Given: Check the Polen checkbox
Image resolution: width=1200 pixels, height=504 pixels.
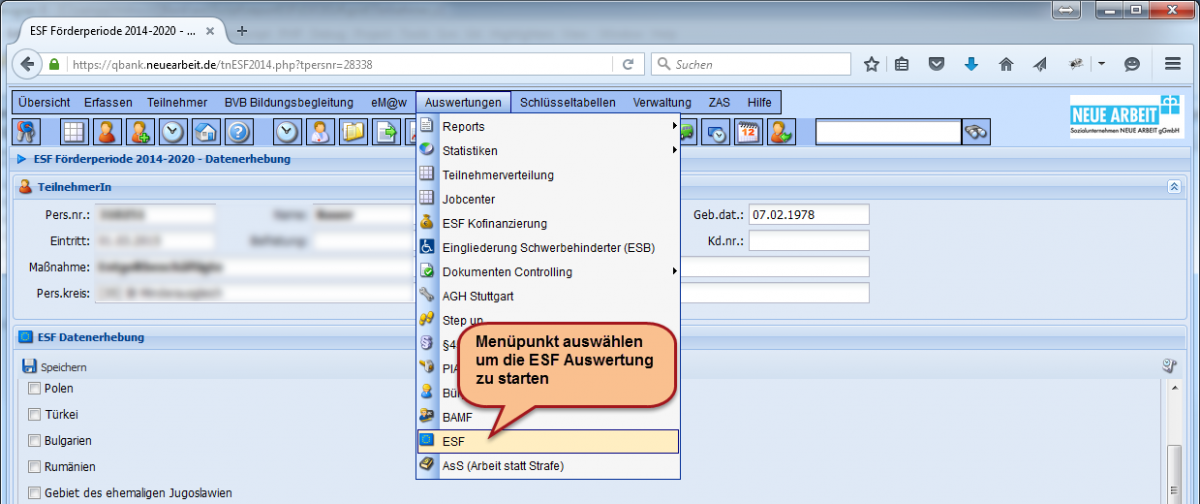Looking at the screenshot, I should [34, 388].
